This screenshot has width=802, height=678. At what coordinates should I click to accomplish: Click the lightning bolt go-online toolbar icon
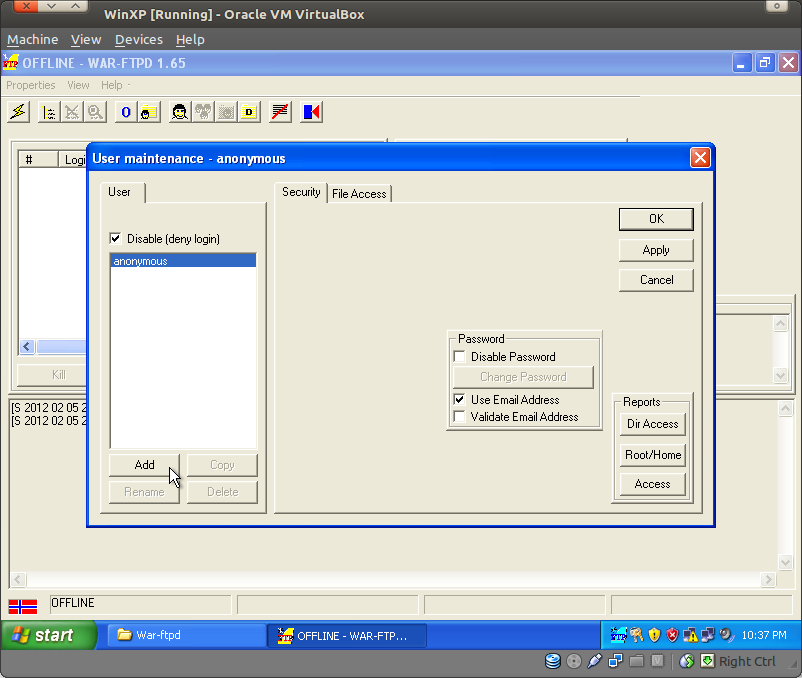(x=18, y=111)
